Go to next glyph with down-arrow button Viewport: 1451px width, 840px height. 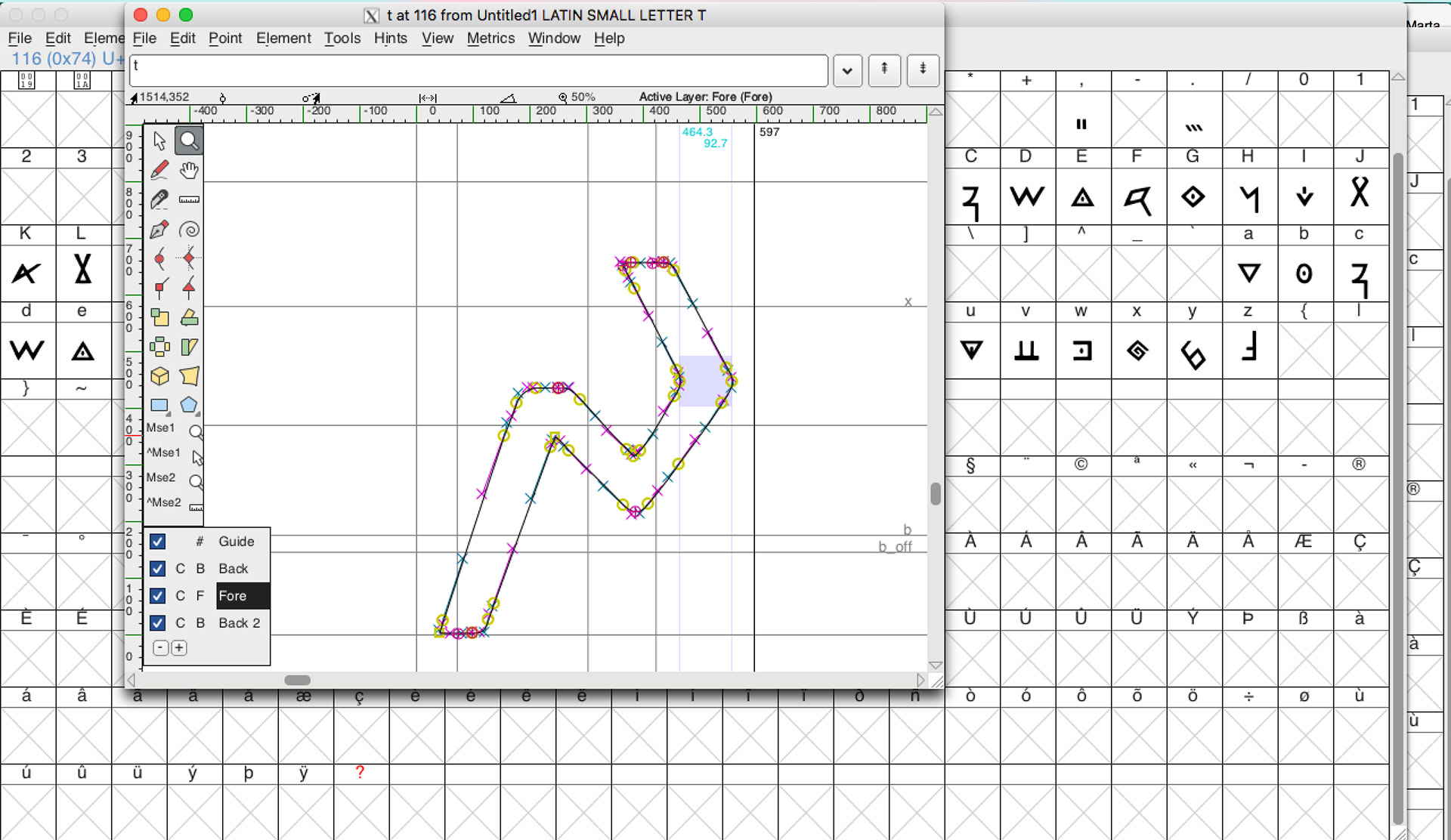923,70
